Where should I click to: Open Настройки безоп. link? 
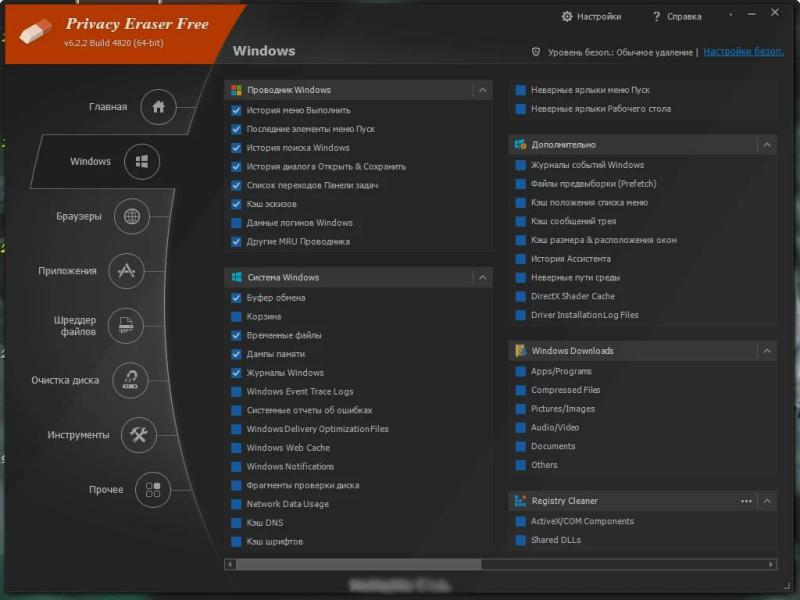point(743,52)
